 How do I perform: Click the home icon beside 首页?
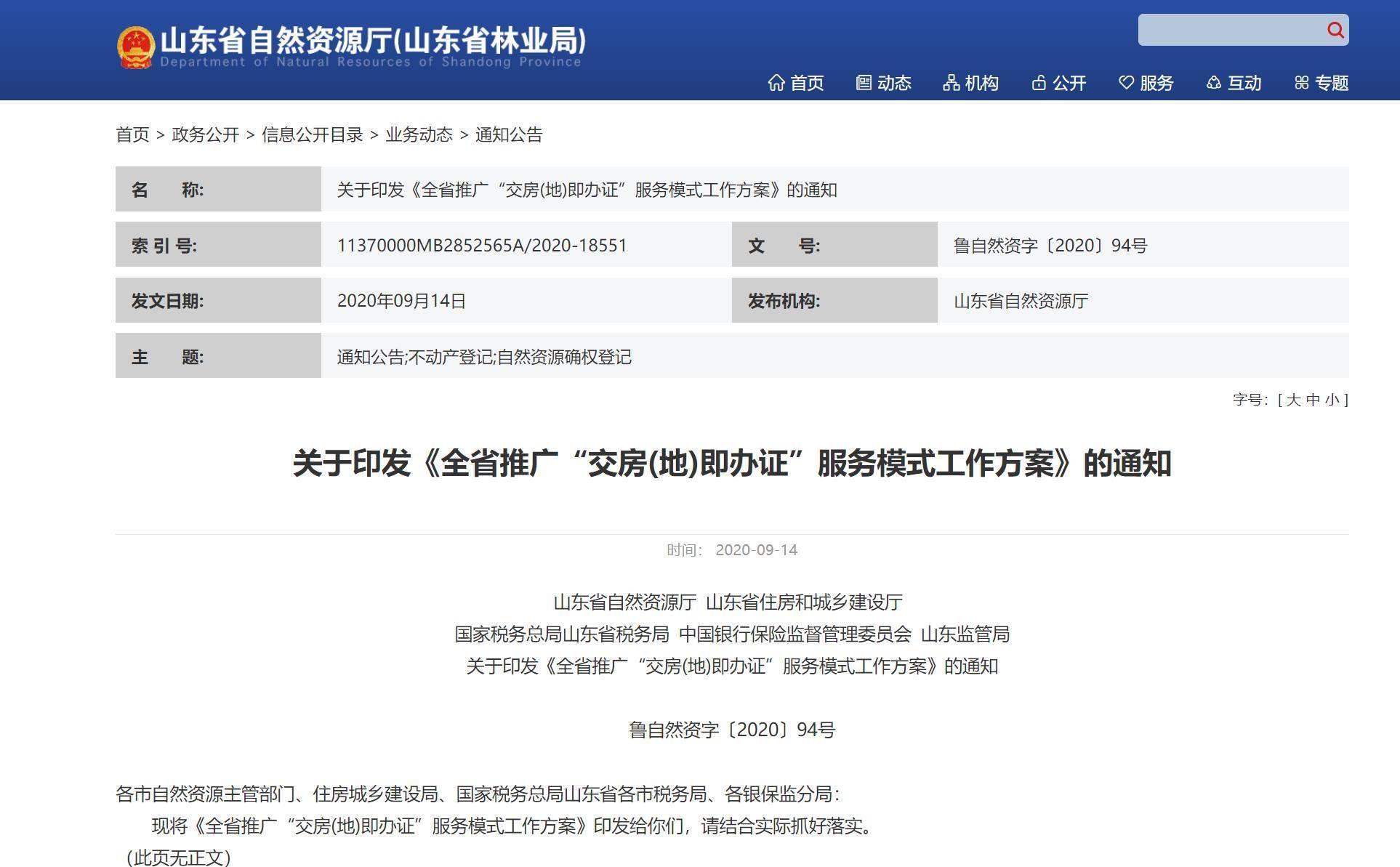click(776, 83)
